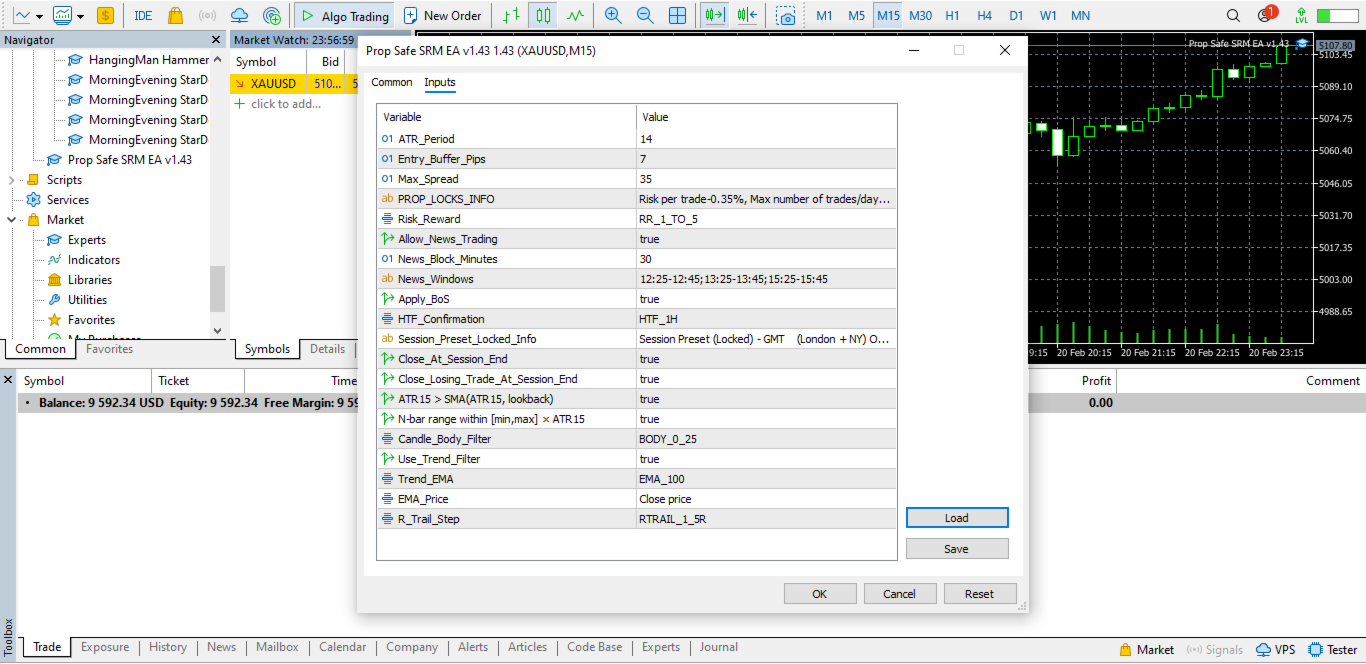
Task: Click the green connection status bar indicator
Action: point(1337,16)
